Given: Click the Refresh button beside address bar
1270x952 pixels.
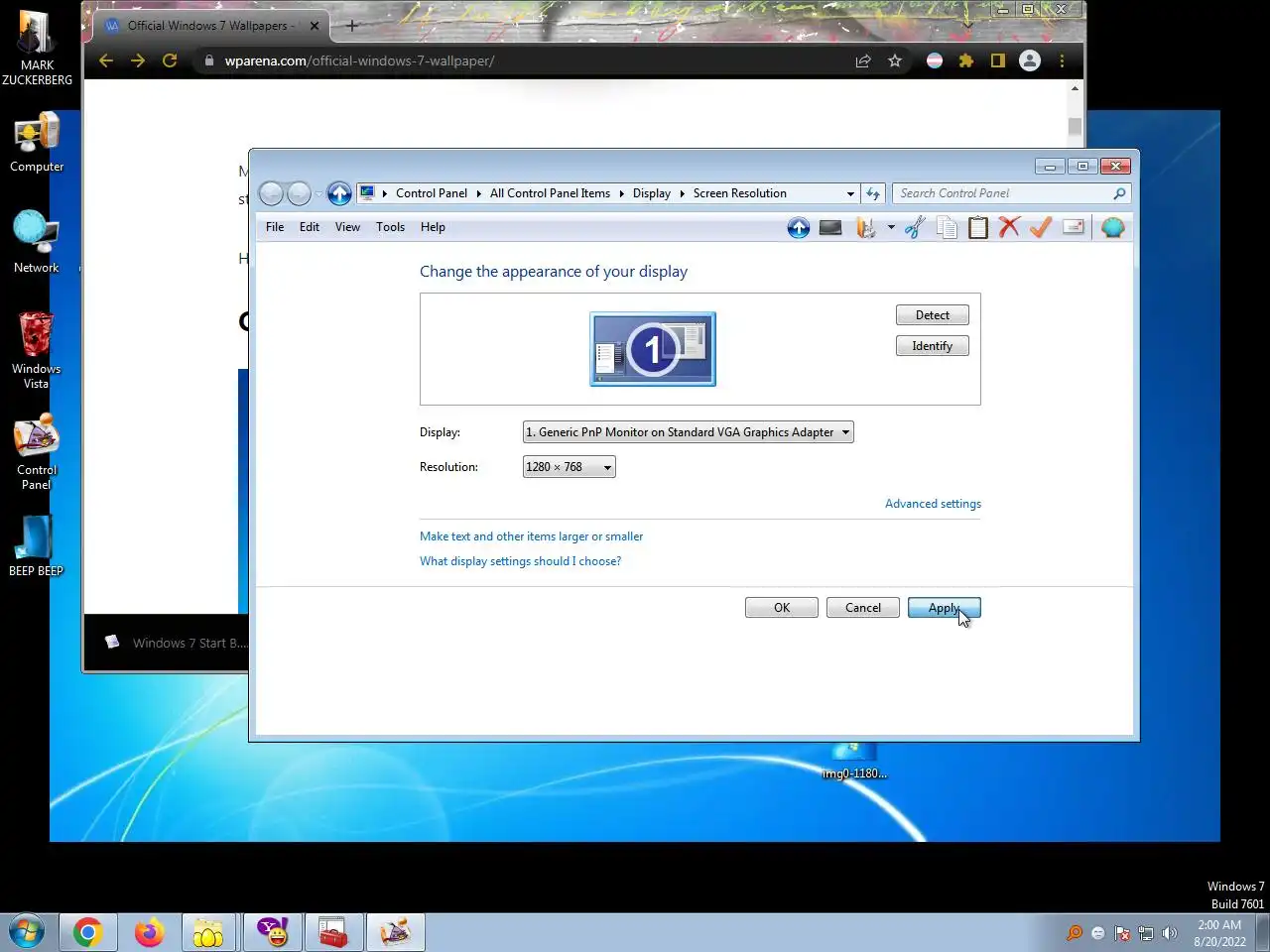Looking at the screenshot, I should coord(873,193).
